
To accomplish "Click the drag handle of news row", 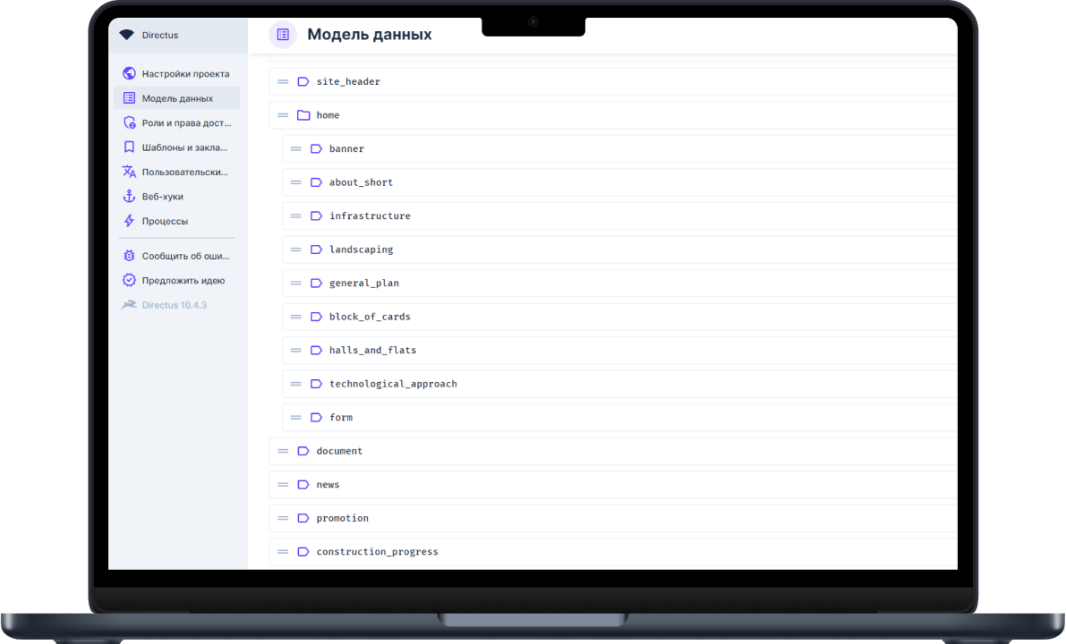I will (x=283, y=484).
